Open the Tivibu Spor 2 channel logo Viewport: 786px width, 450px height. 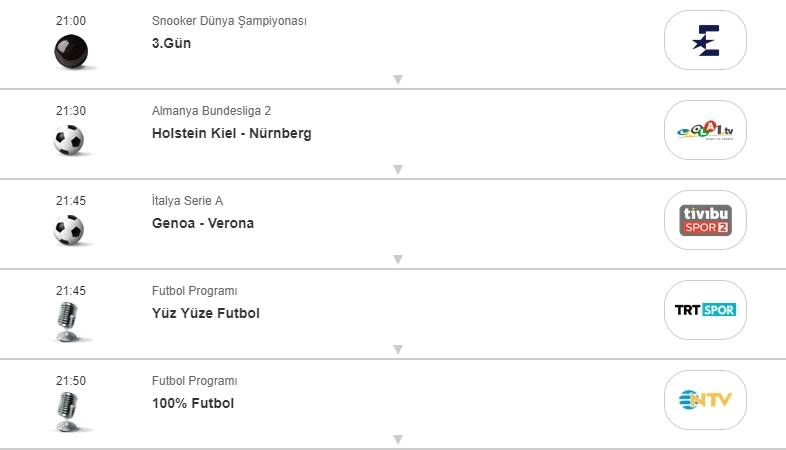pos(705,220)
